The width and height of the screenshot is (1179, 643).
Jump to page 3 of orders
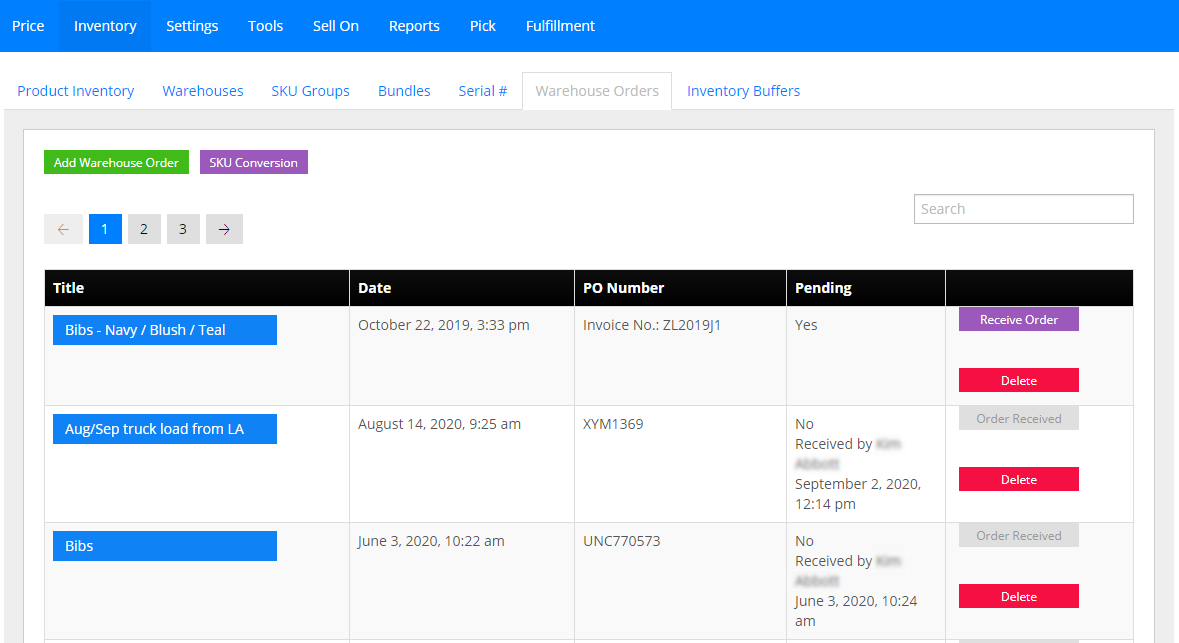click(183, 229)
